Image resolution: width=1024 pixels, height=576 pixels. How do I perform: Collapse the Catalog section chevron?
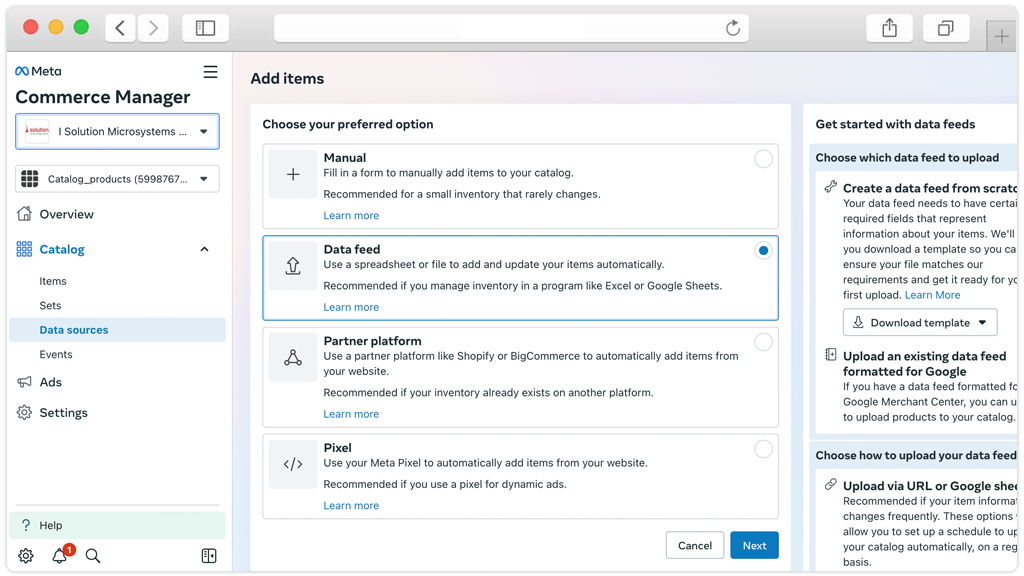pos(205,249)
